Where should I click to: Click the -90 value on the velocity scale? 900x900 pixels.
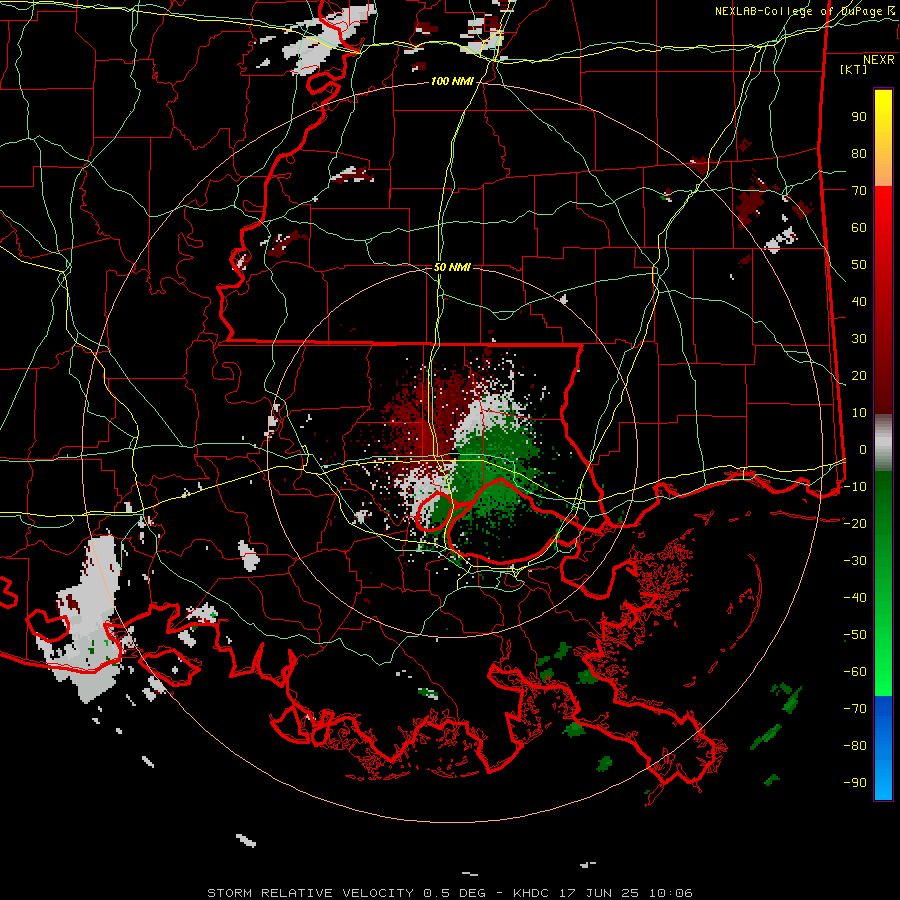(x=855, y=783)
